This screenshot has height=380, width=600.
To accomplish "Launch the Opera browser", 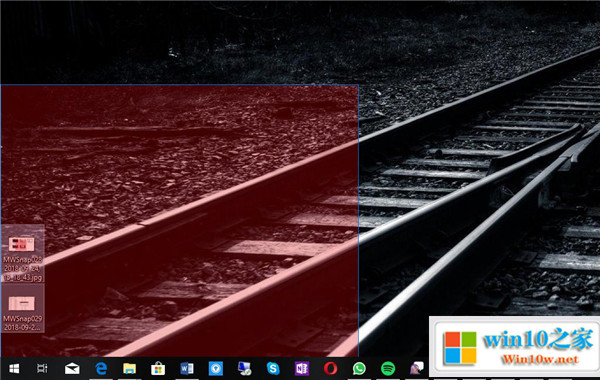I will pos(331,369).
